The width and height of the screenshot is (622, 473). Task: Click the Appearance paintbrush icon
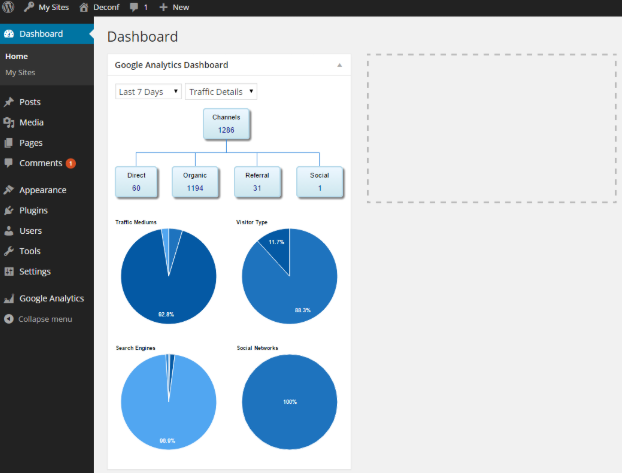click(x=9, y=190)
